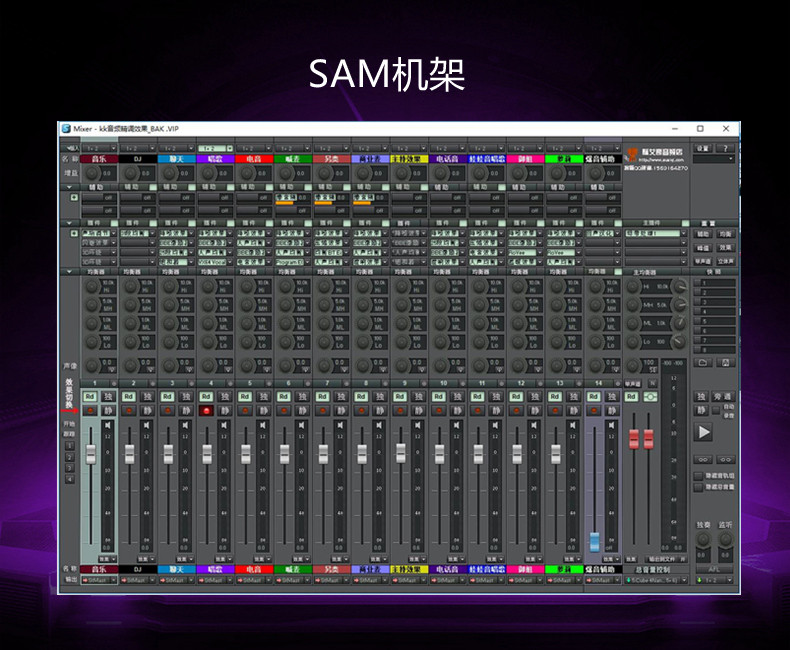Open input dropdown on 唱歌 channel

tap(216, 148)
